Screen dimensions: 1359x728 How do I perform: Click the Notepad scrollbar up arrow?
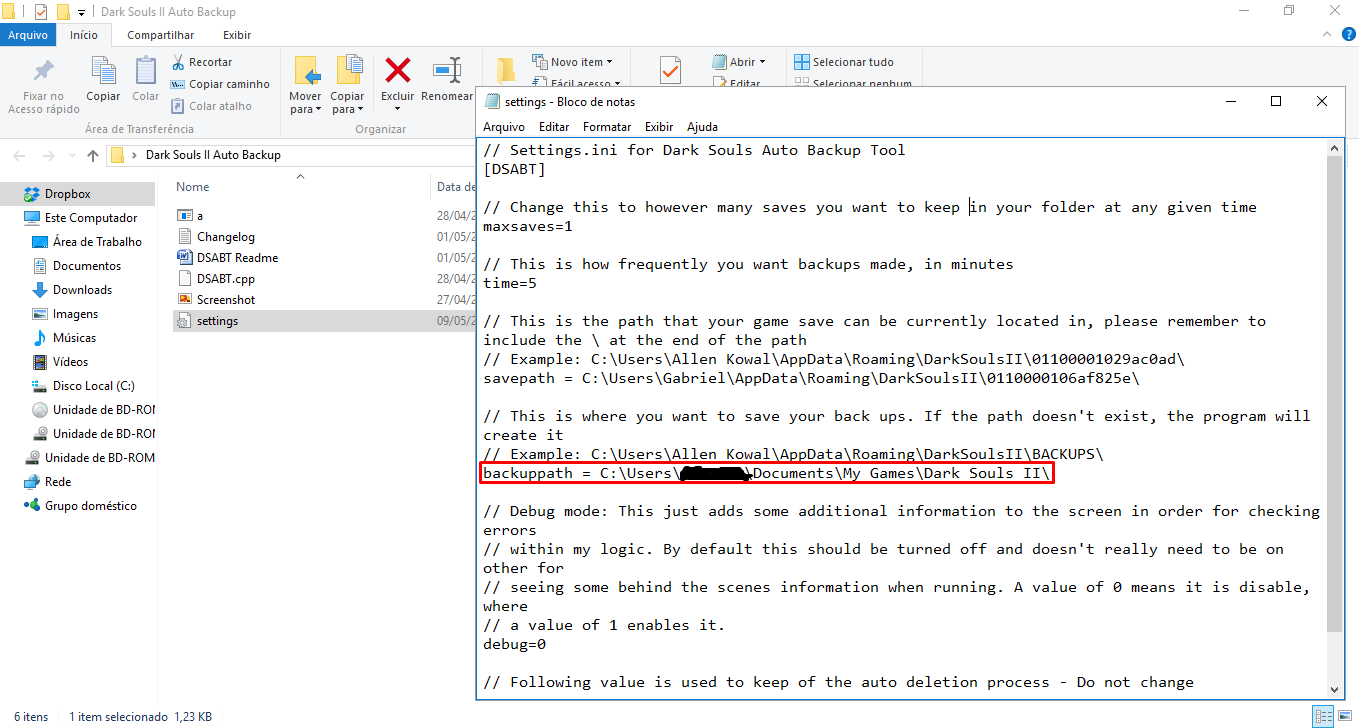pyautogui.click(x=1334, y=148)
